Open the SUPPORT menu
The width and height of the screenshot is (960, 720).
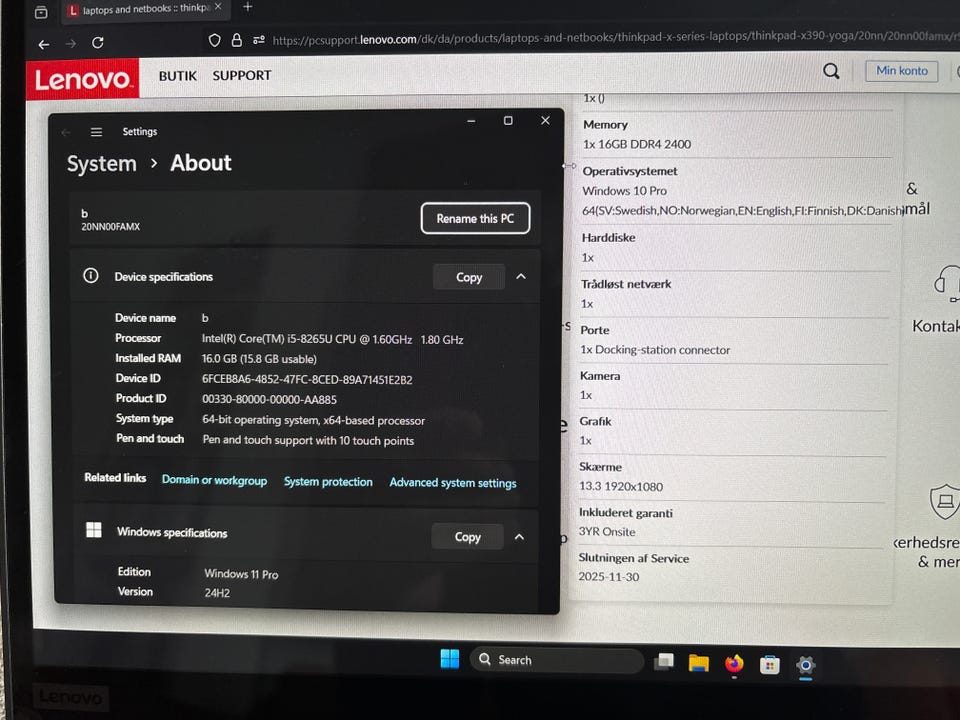pyautogui.click(x=242, y=75)
